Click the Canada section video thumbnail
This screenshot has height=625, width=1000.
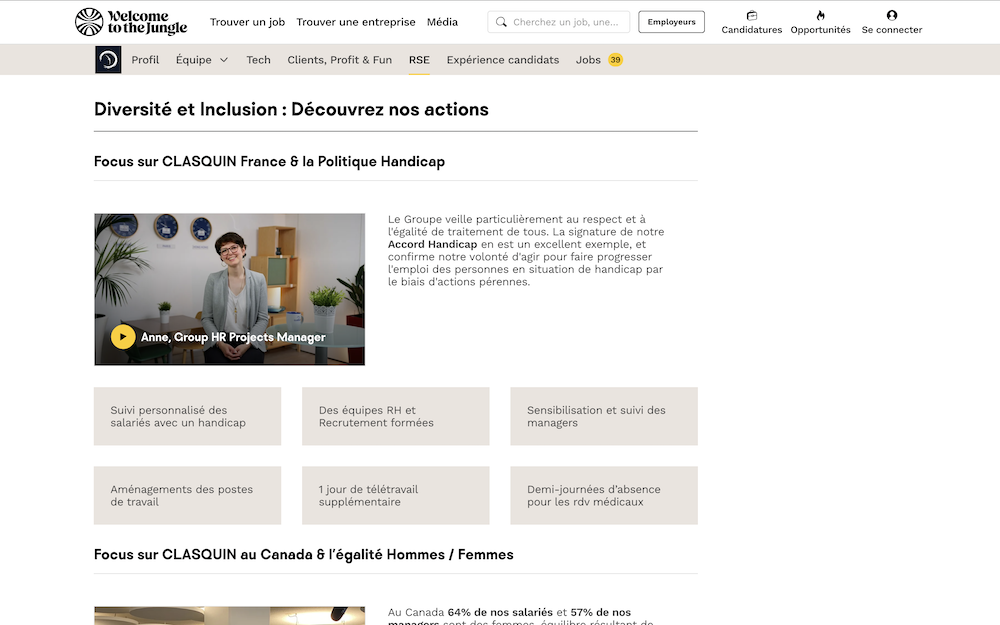pyautogui.click(x=230, y=615)
